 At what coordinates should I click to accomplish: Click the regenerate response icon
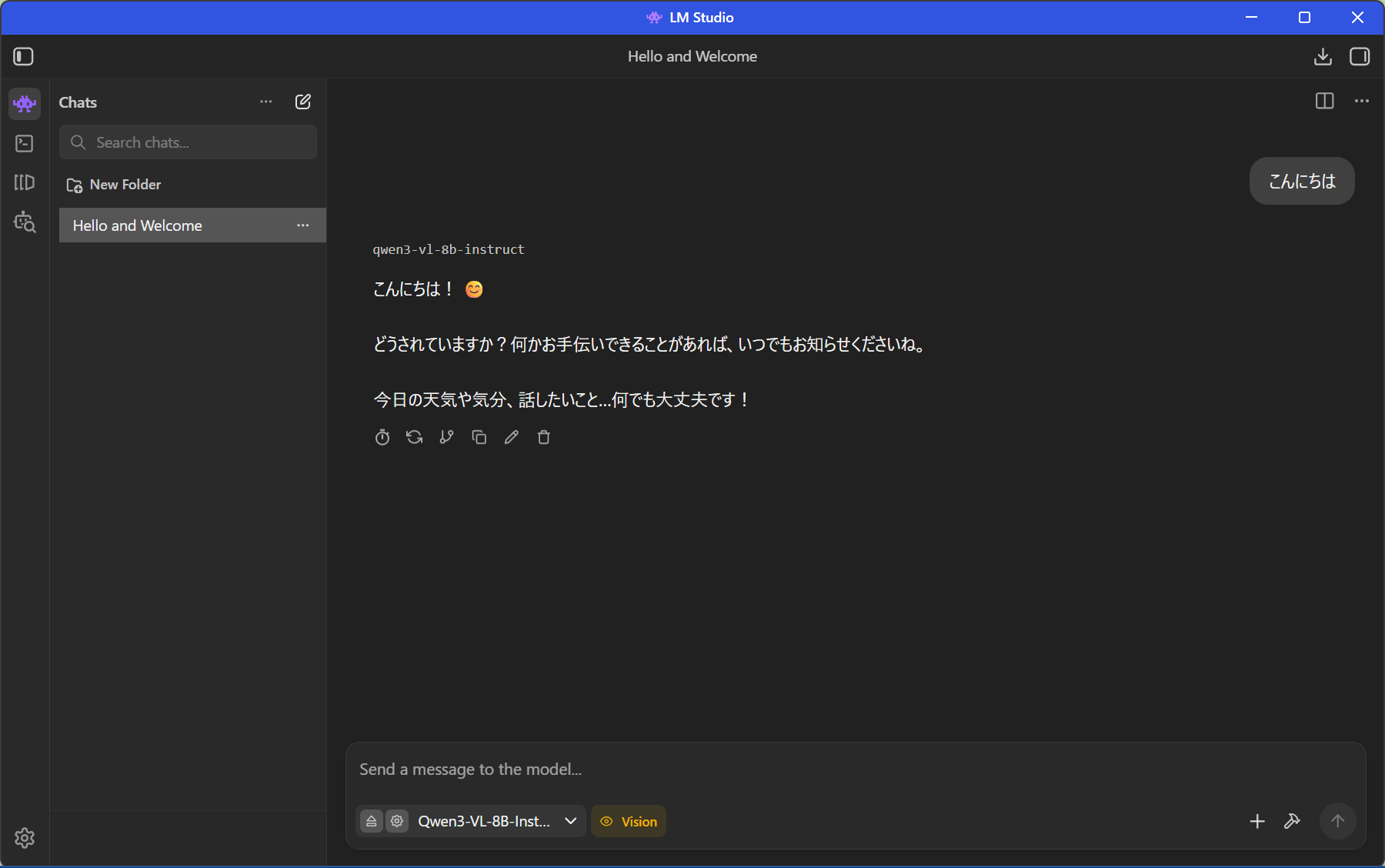pyautogui.click(x=415, y=437)
